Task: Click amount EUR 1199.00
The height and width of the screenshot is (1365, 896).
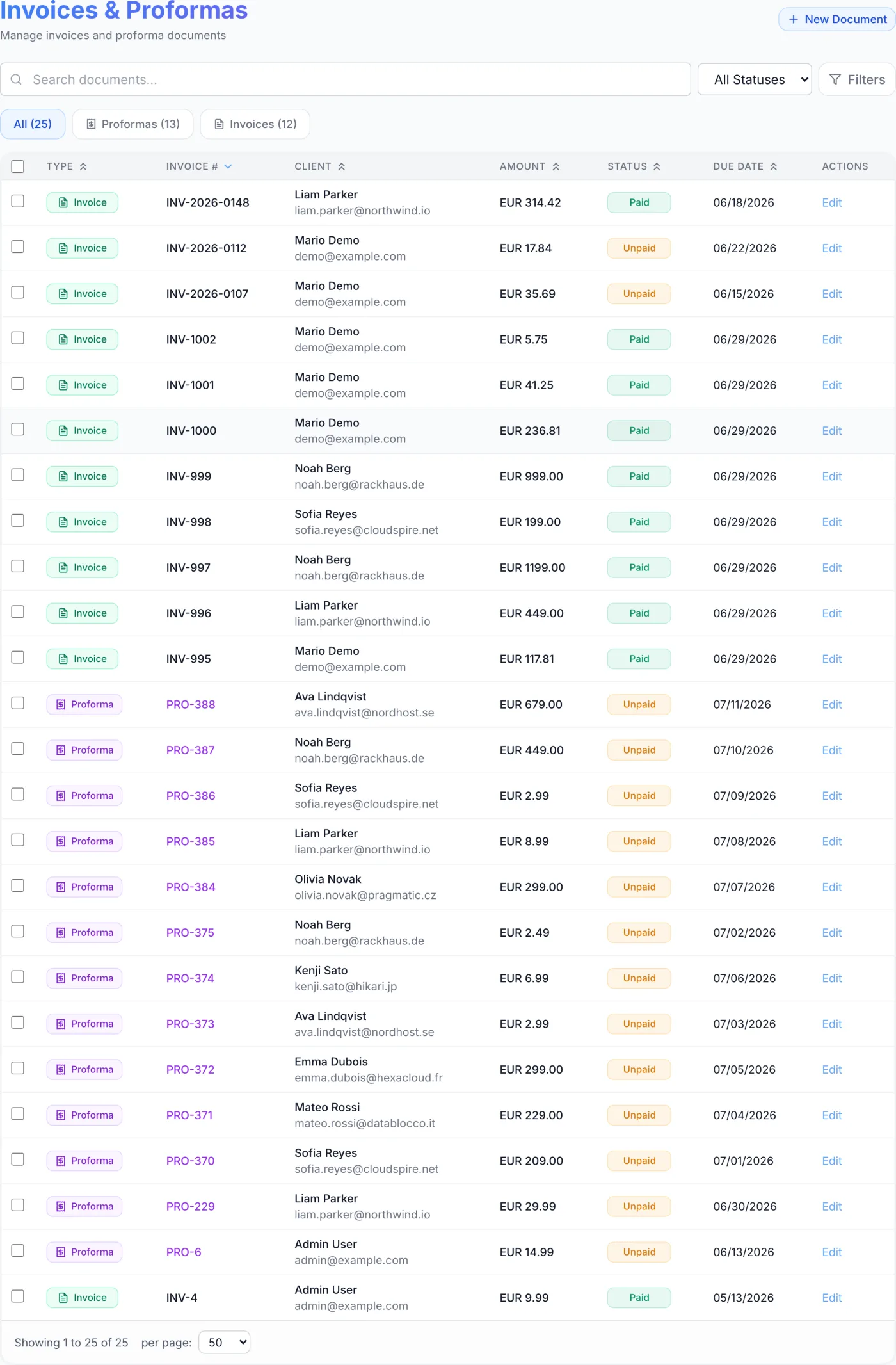Action: point(532,567)
